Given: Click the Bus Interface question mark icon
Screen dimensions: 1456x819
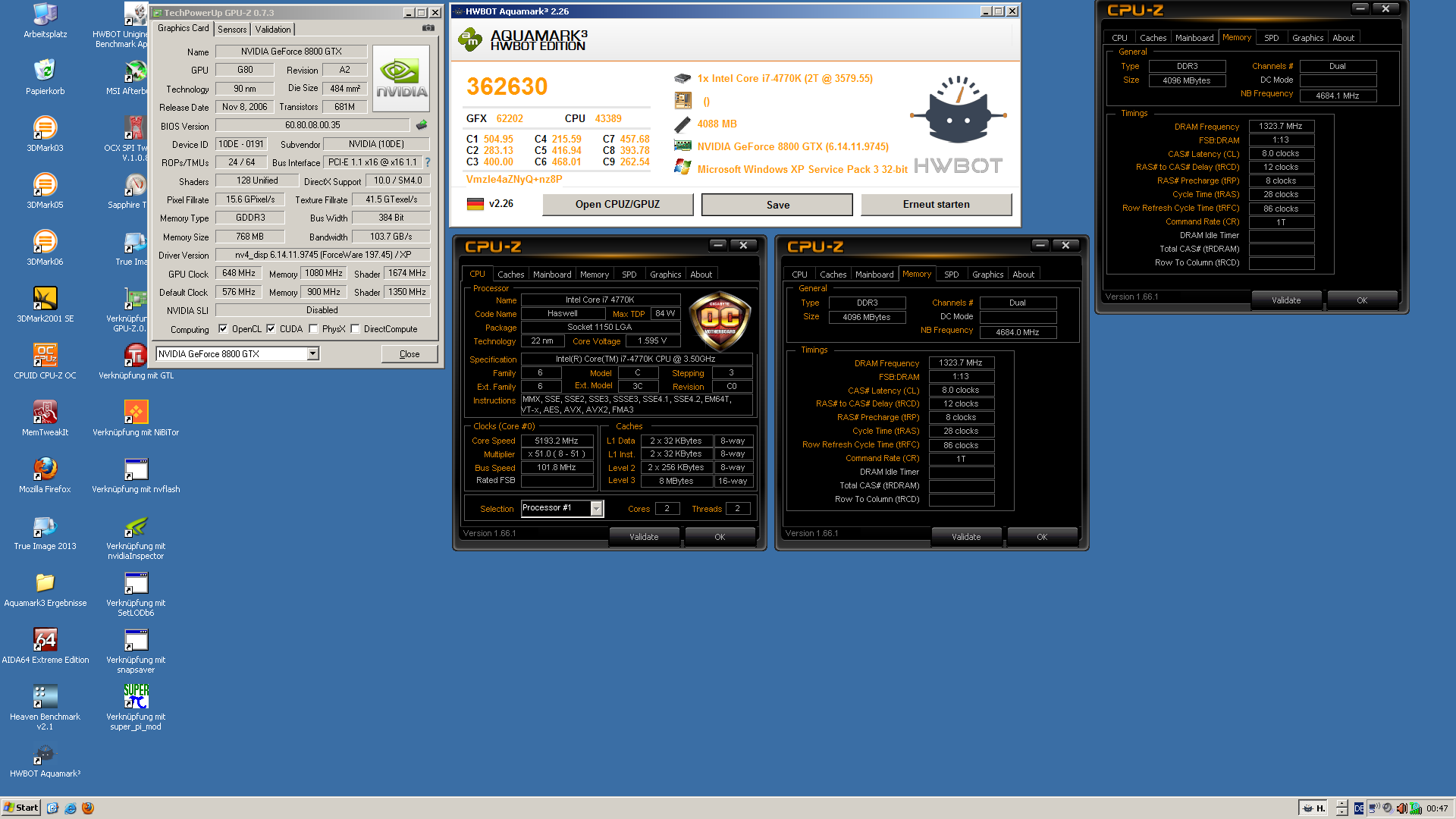Looking at the screenshot, I should [x=428, y=162].
